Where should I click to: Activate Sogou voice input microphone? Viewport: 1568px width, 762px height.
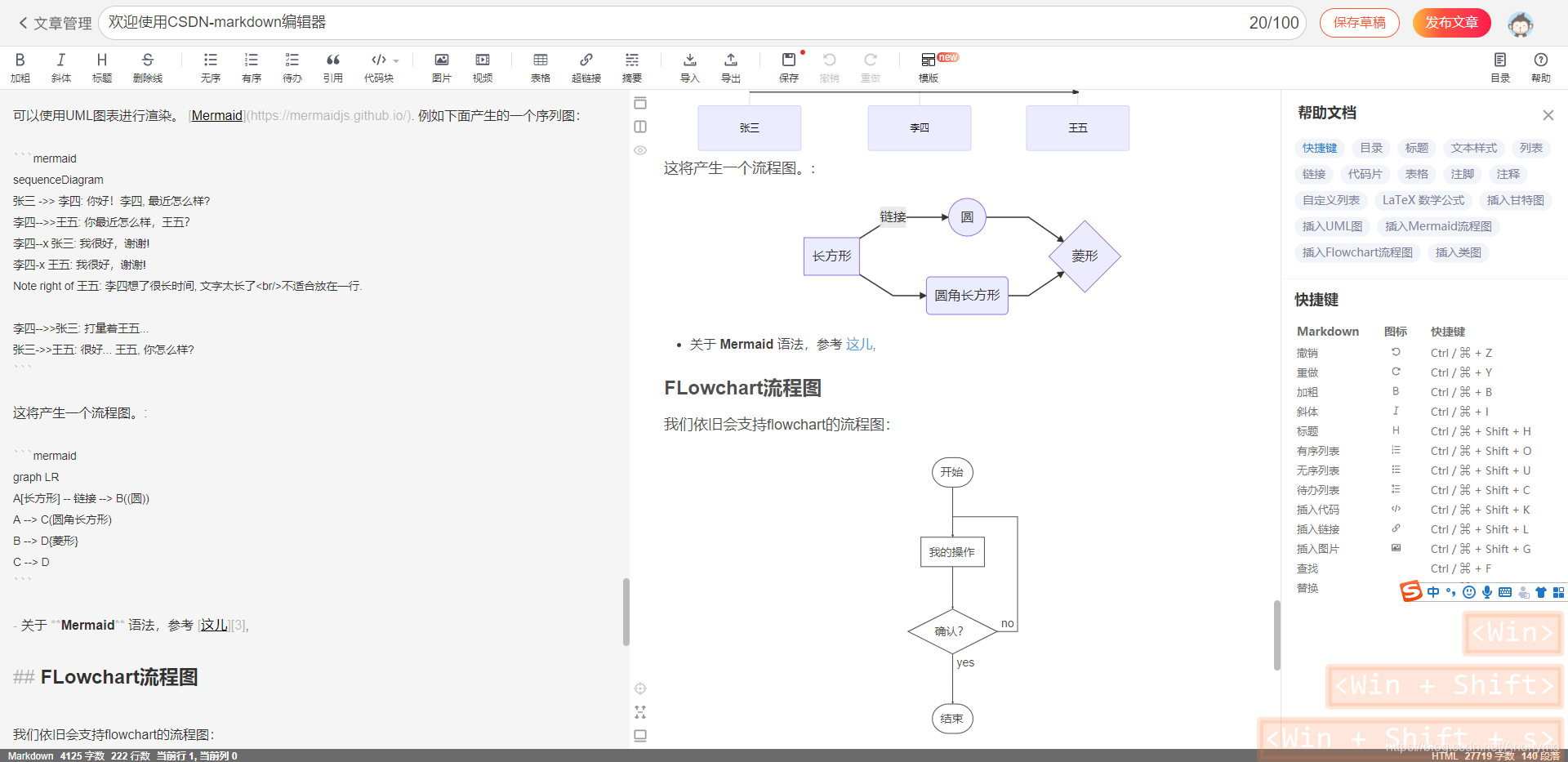click(x=1487, y=592)
